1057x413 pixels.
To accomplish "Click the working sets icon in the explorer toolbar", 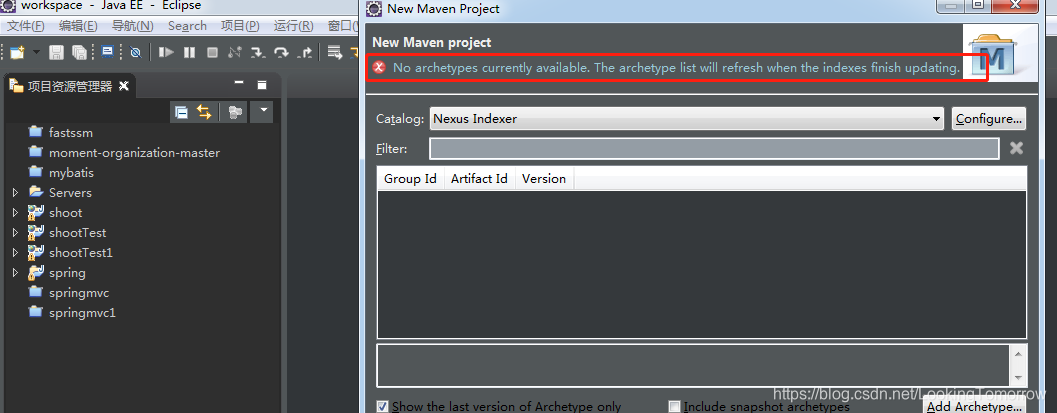I will [235, 113].
